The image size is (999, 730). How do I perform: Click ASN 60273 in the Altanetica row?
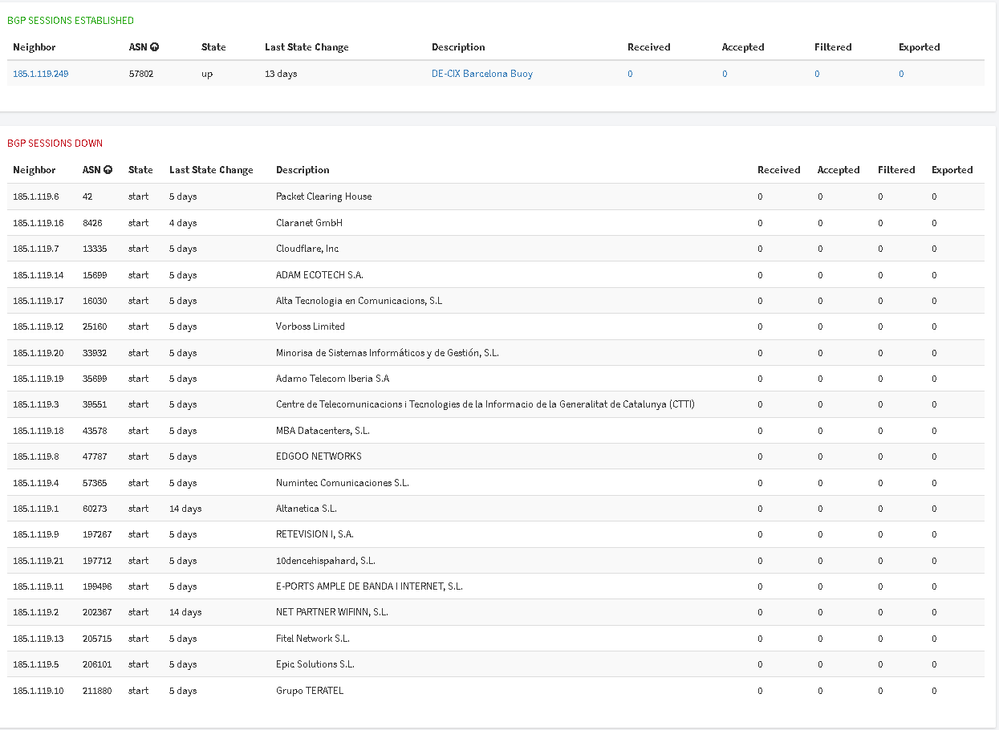[x=95, y=509]
